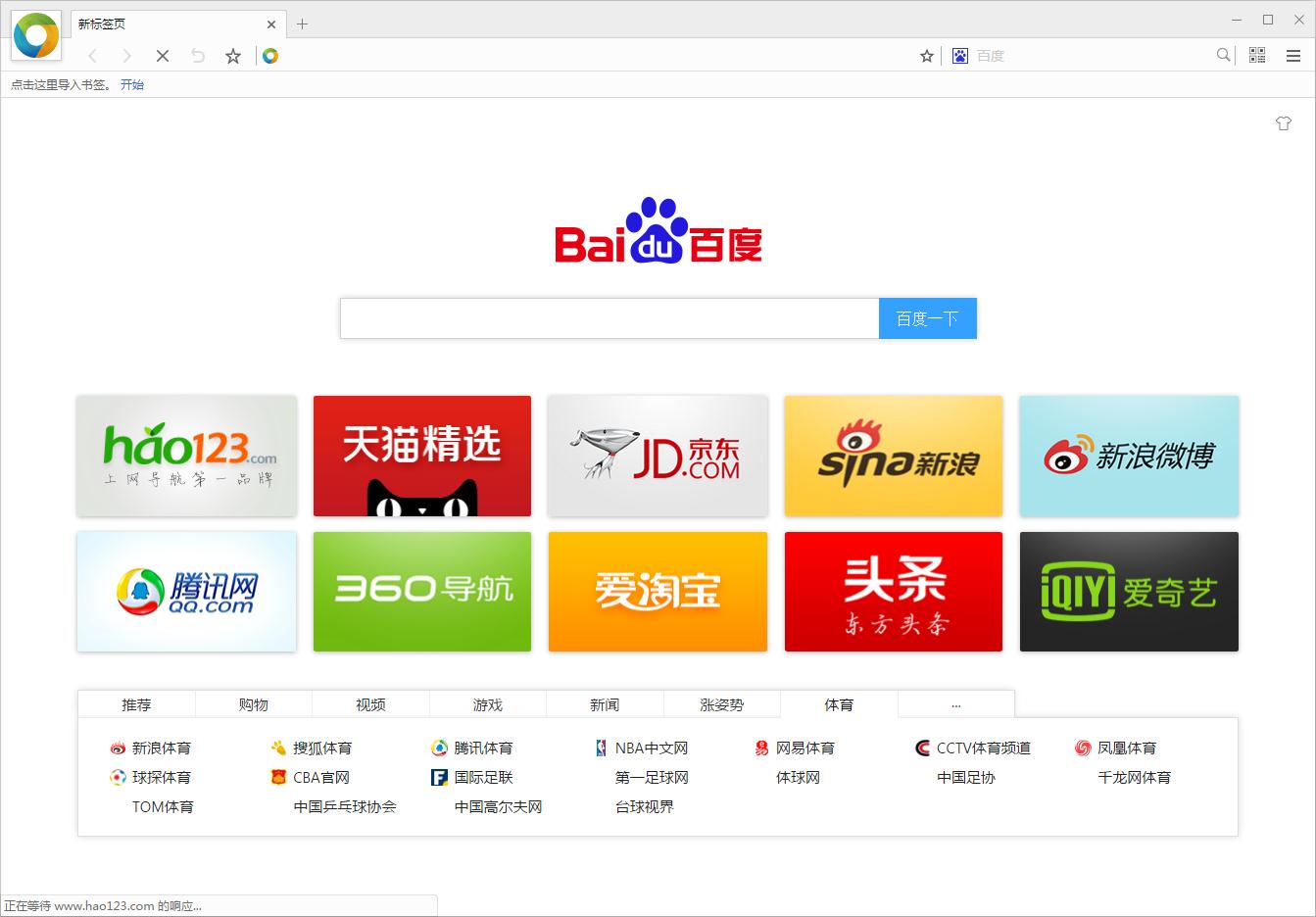Click the 百度 toolbar search field

1093,56
